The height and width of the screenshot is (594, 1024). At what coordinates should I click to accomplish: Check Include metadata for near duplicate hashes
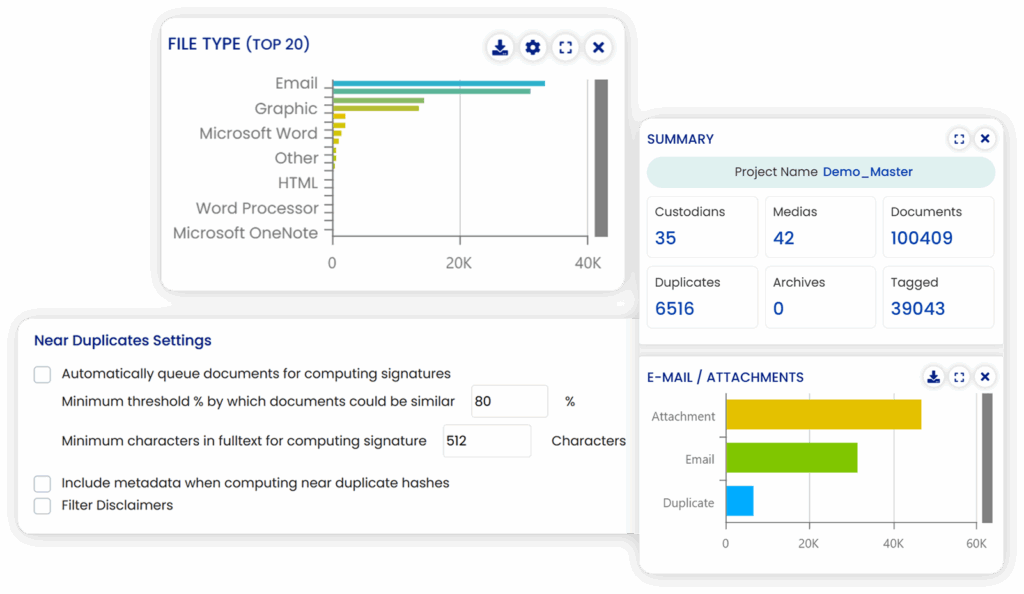42,483
